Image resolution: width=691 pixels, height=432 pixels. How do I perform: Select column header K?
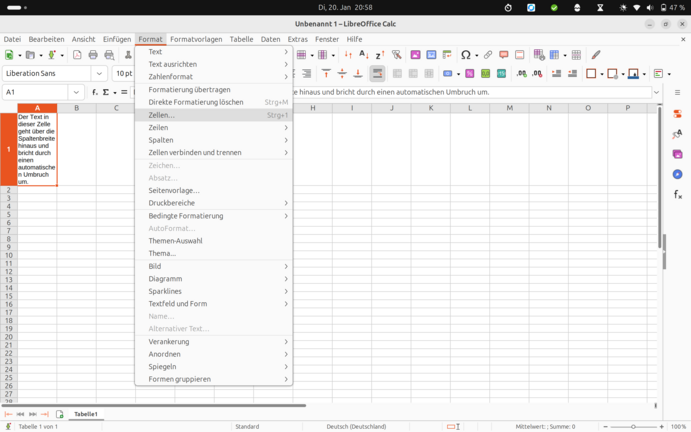pos(430,108)
